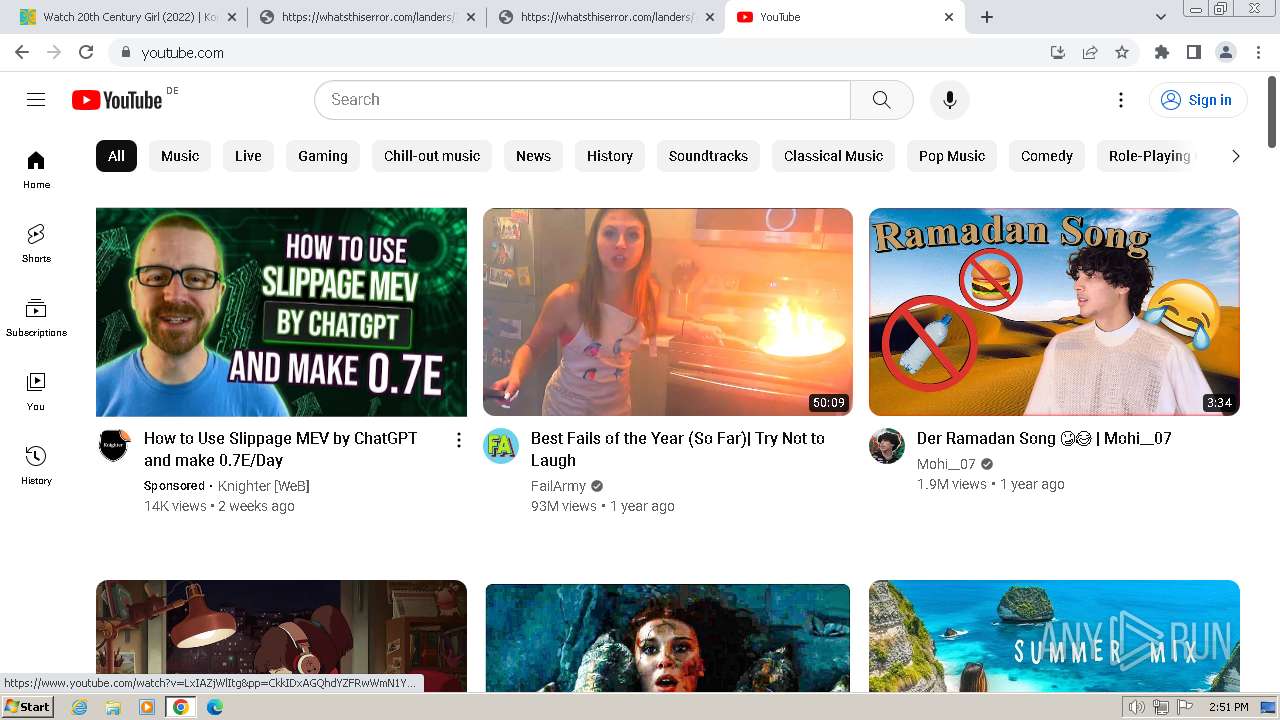The height and width of the screenshot is (720, 1280).
Task: Click the search magnifier button
Action: click(881, 99)
